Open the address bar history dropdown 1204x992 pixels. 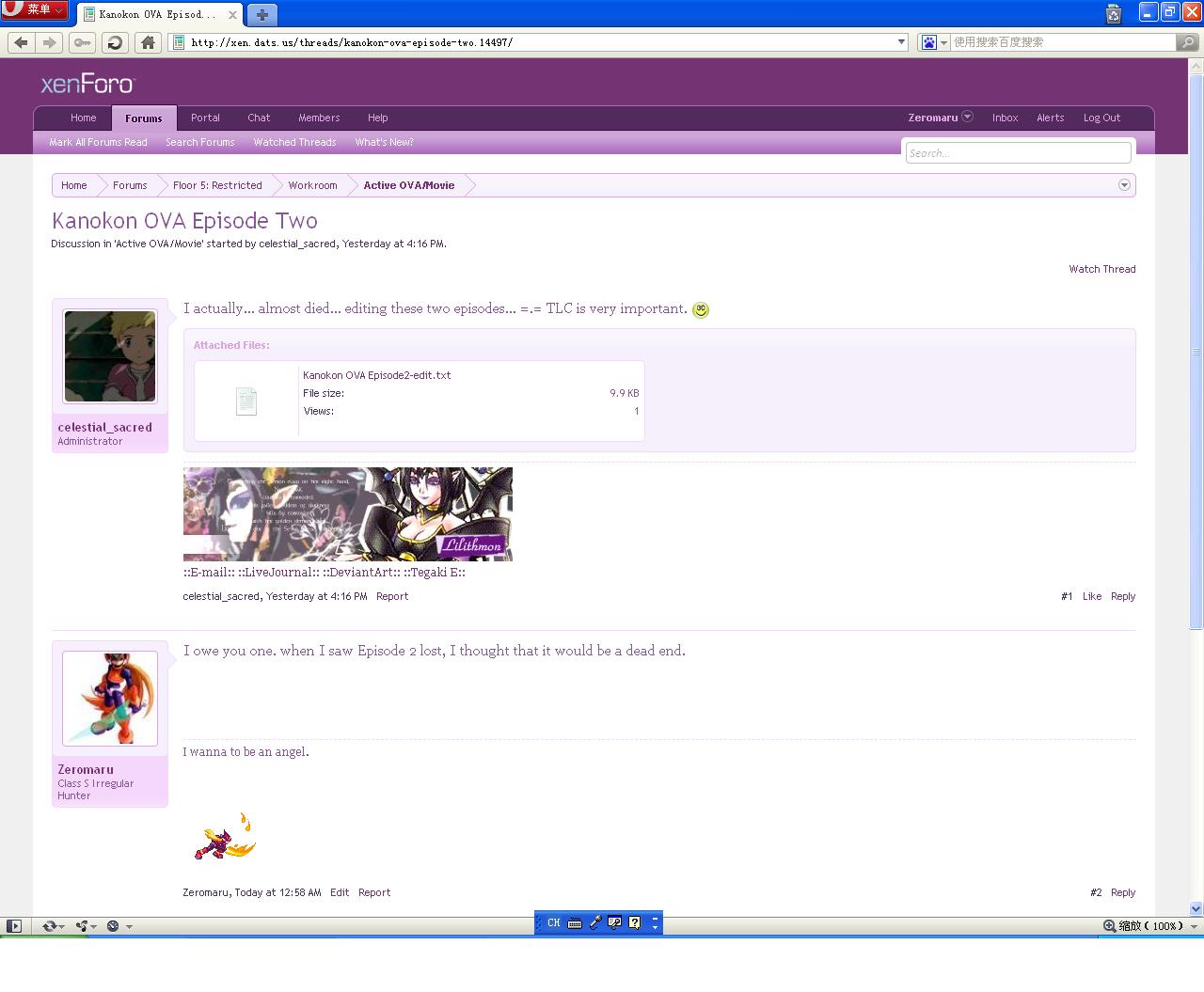tap(901, 42)
